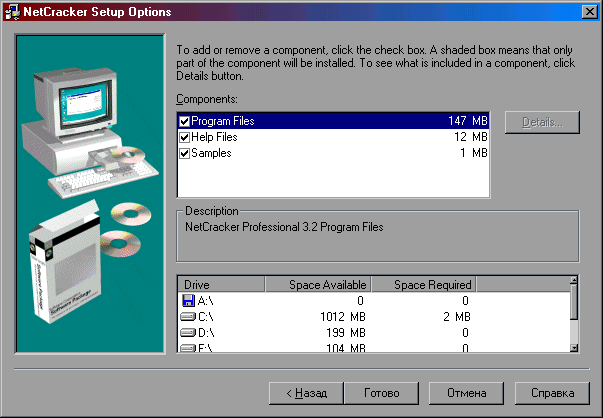Screen dimensions: 603x418
Task: Click the 2 MB space required value
Action: [457, 317]
